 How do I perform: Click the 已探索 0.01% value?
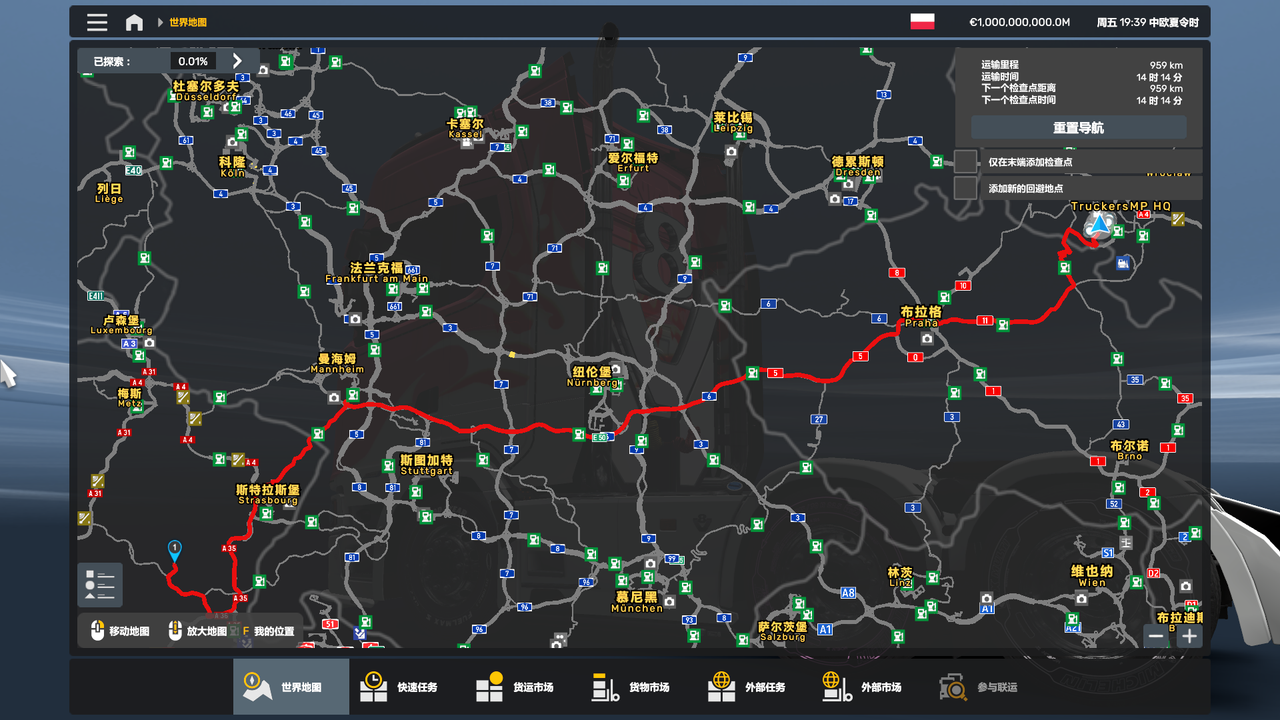pyautogui.click(x=193, y=61)
